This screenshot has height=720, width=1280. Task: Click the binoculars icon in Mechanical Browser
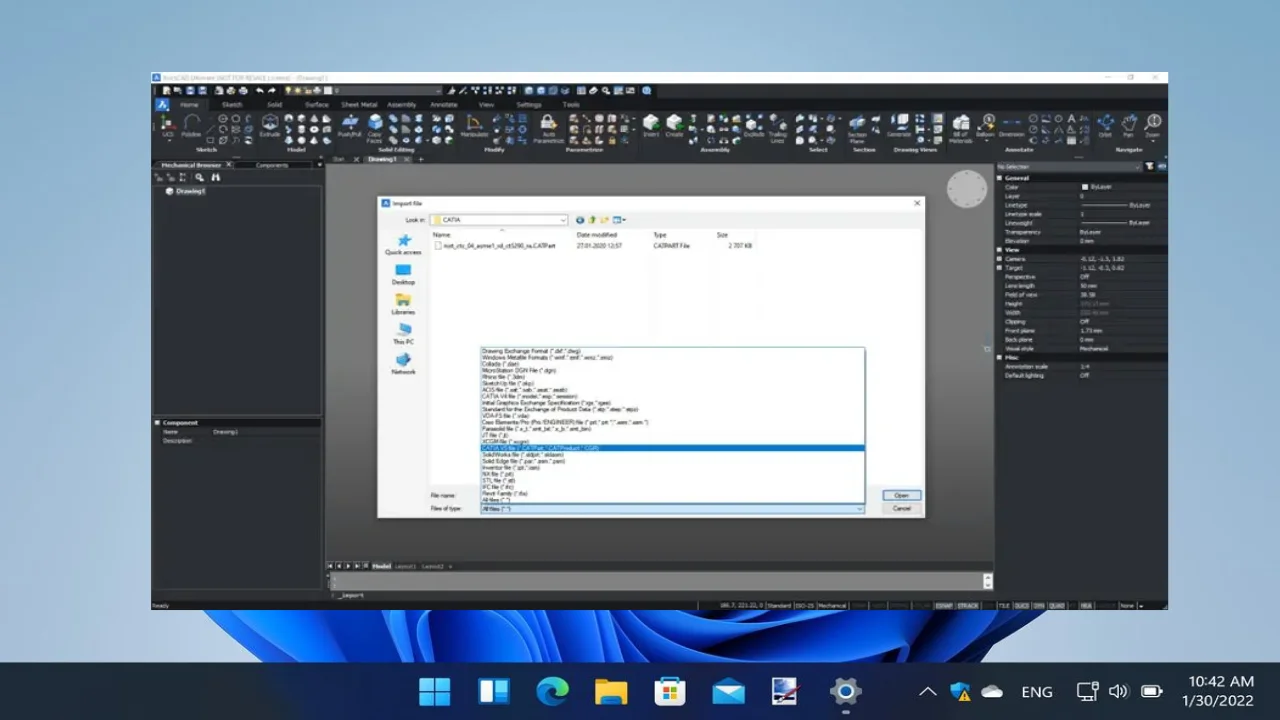215,177
